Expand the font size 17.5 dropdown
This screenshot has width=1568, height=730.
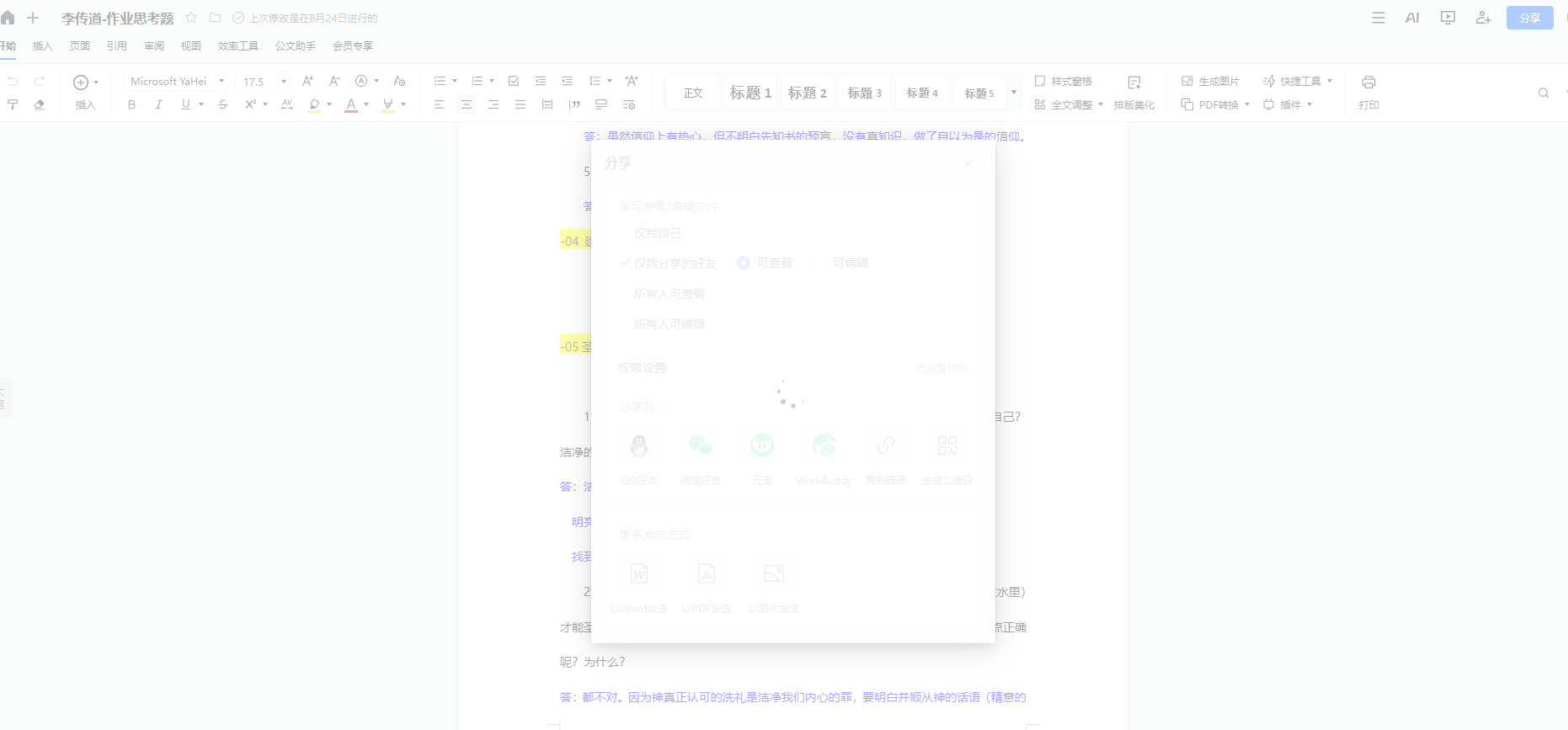[x=284, y=82]
